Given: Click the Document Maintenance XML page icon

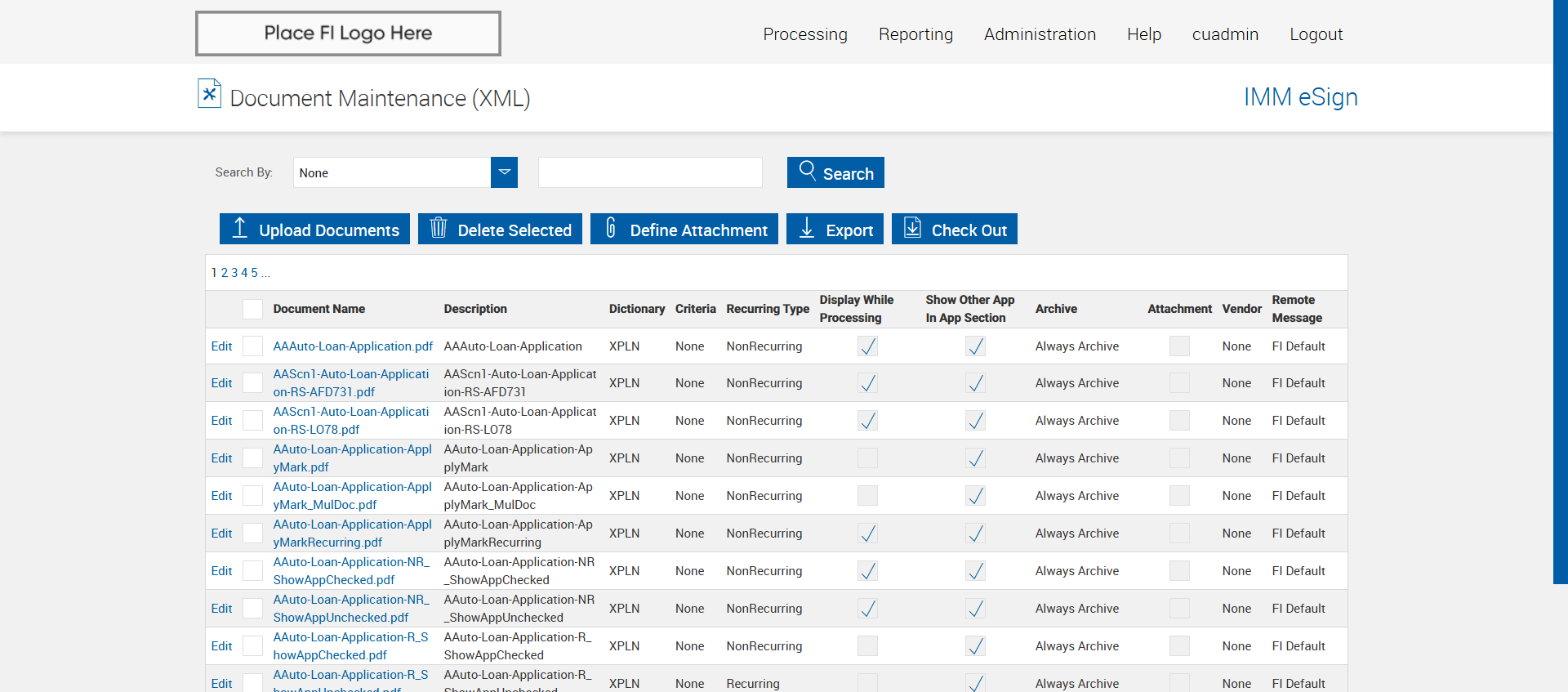Looking at the screenshot, I should coord(209,94).
